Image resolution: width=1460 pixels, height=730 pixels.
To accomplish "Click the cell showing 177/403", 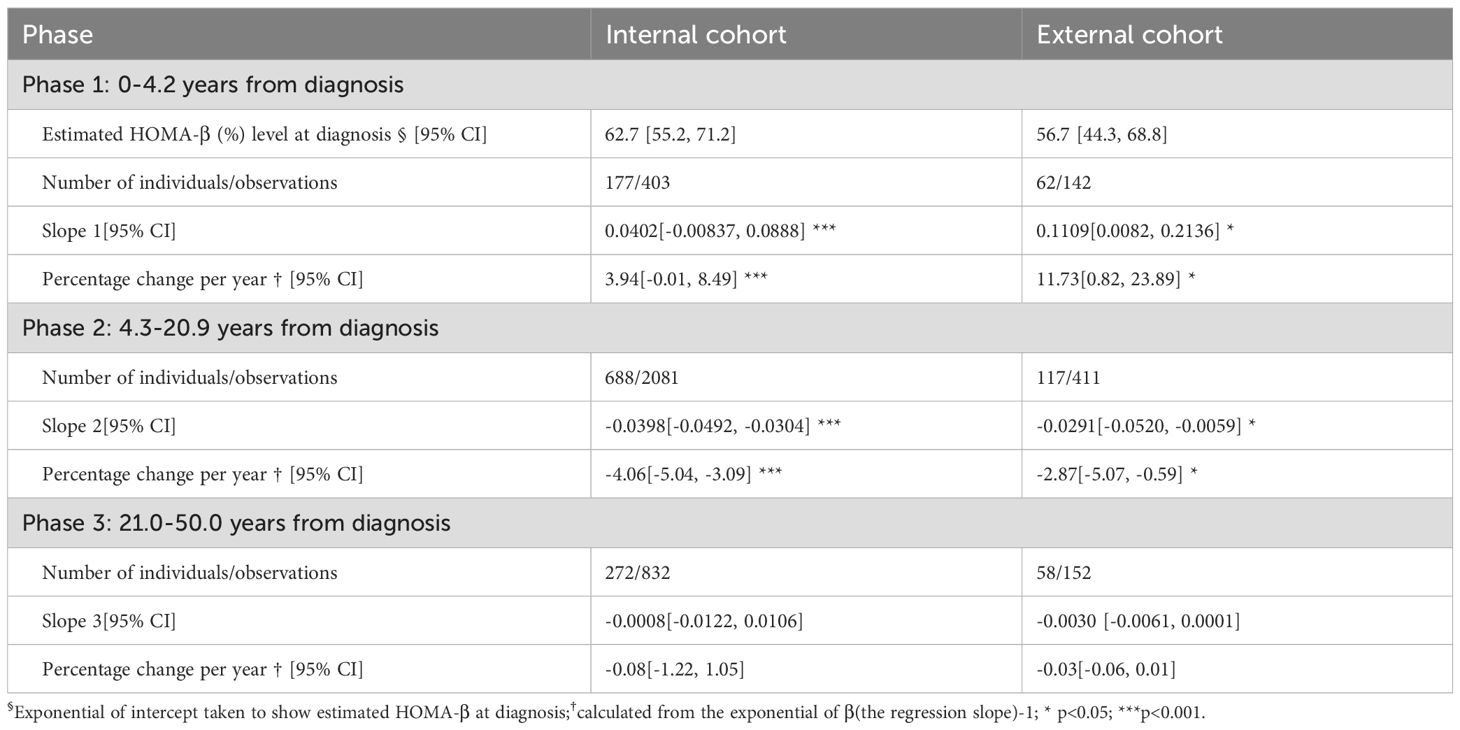I will coord(641,182).
